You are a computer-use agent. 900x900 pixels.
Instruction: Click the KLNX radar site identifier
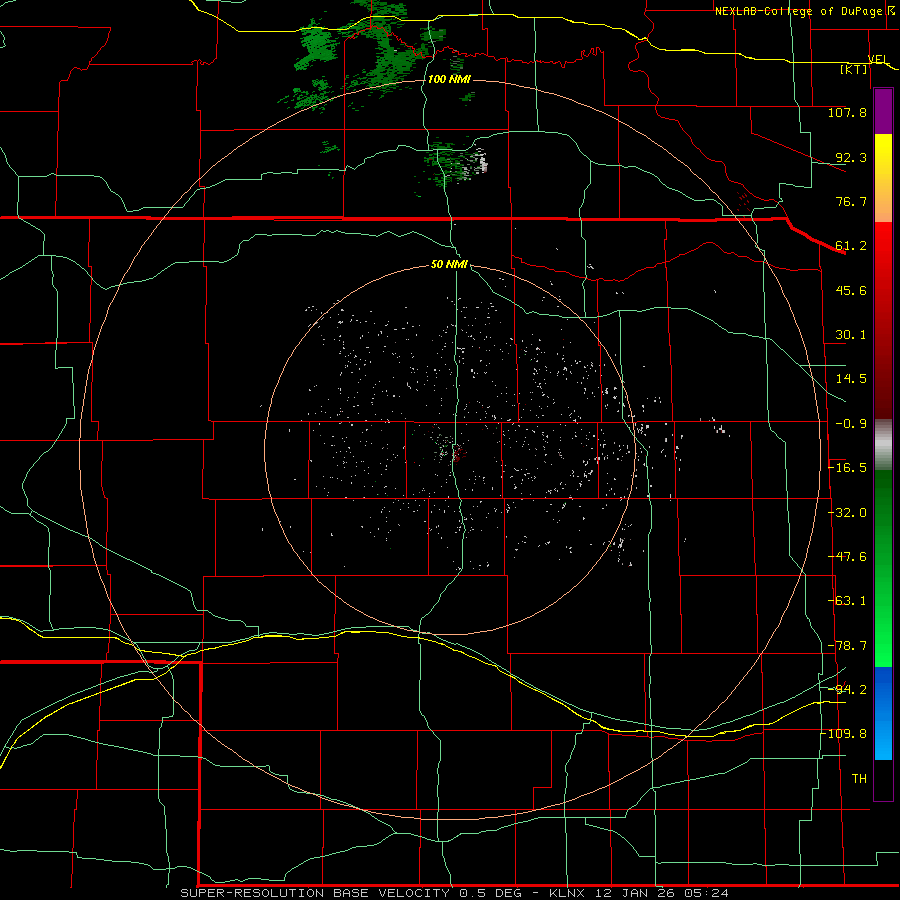[567, 893]
